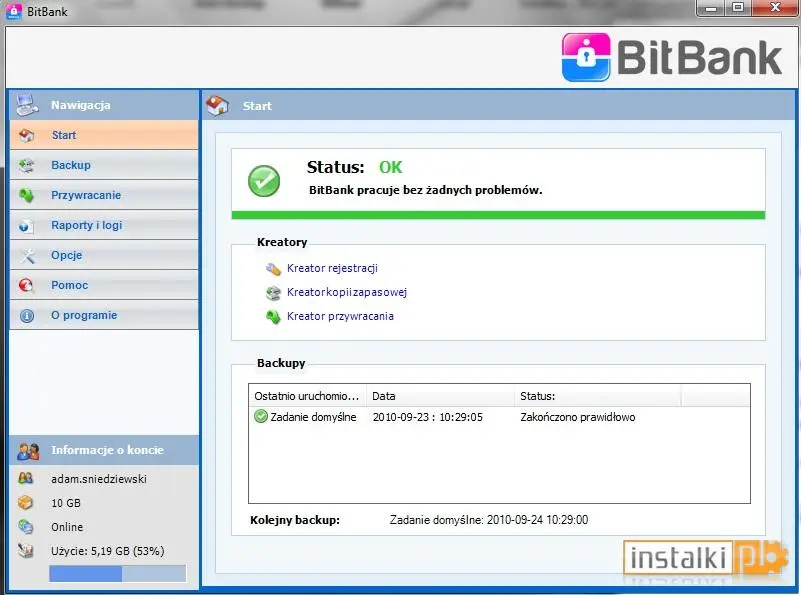Click the Informacje o koncie users icon
This screenshot has width=801, height=595.
[28, 450]
